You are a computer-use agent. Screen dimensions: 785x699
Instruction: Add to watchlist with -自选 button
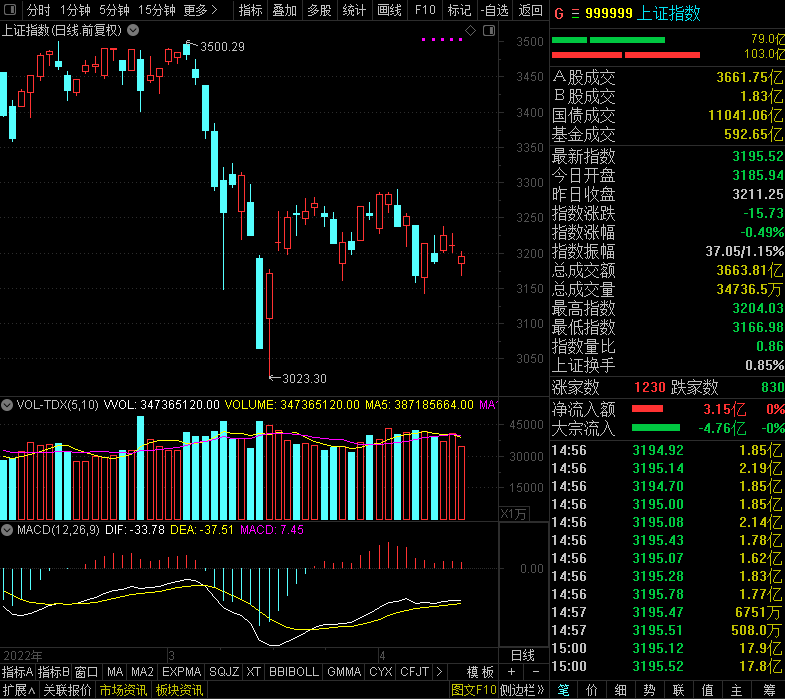click(494, 10)
